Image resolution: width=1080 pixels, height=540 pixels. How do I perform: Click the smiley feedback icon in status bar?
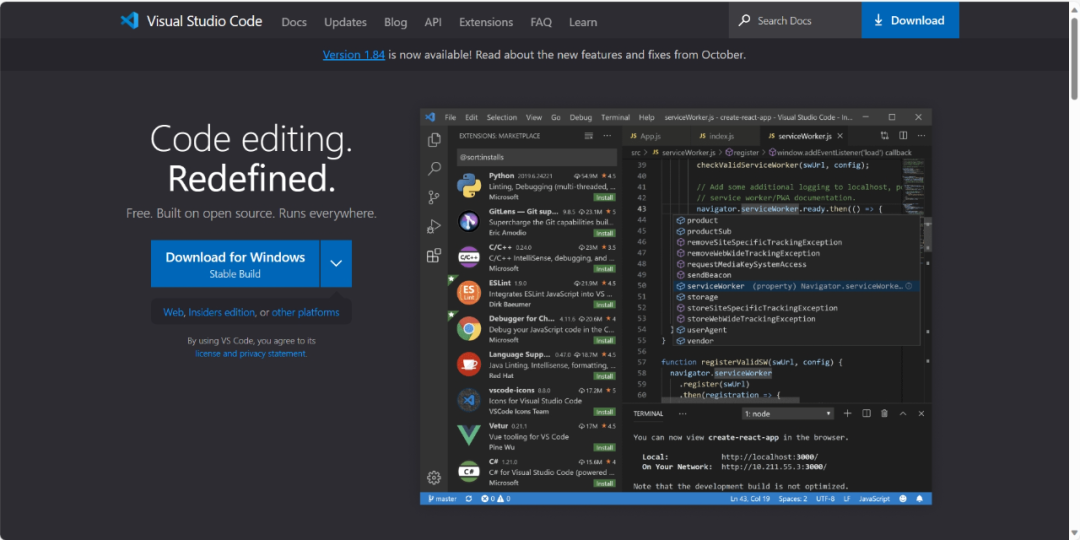(x=904, y=499)
